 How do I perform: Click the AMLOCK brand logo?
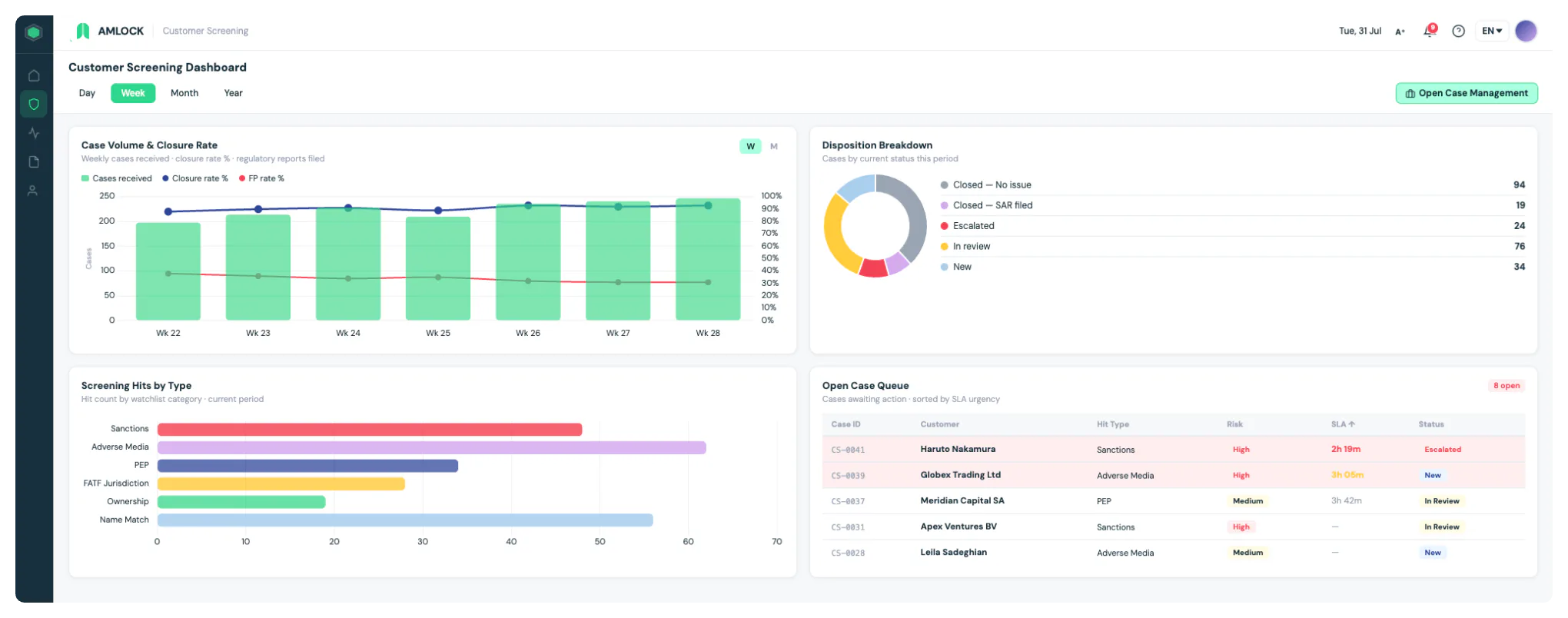tap(109, 31)
